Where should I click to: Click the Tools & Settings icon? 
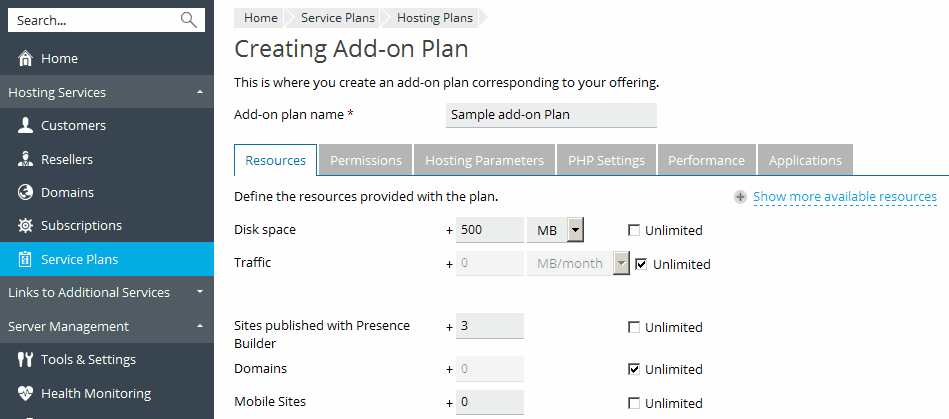(x=26, y=360)
